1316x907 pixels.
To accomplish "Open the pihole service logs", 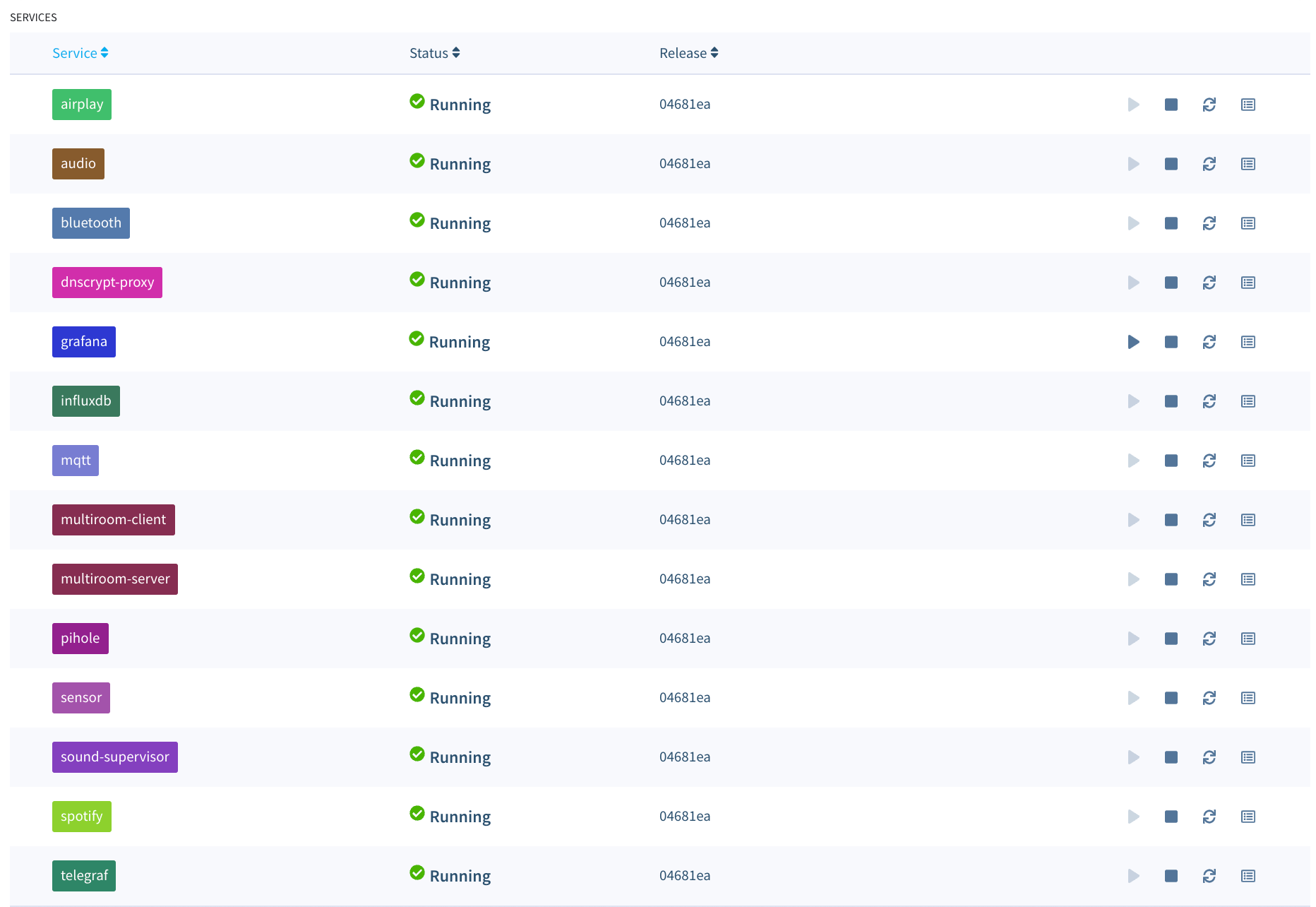I will point(1248,639).
